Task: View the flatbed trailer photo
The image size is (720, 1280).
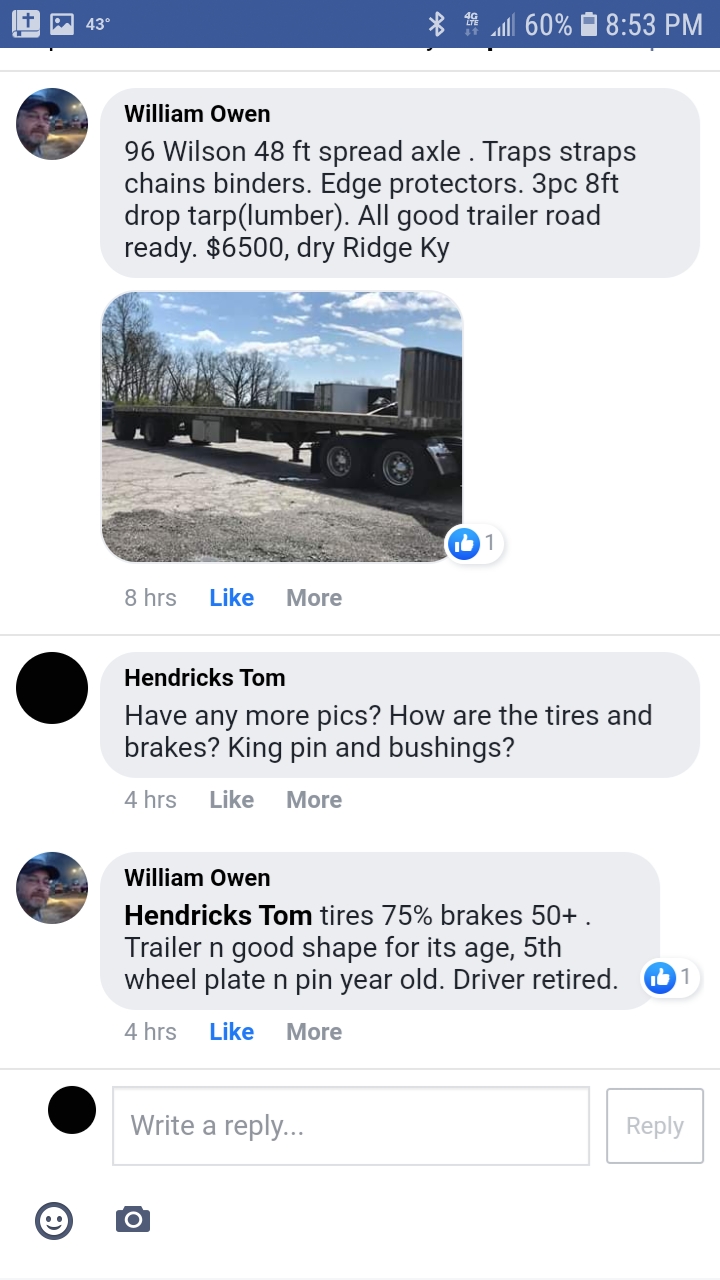Action: 282,427
